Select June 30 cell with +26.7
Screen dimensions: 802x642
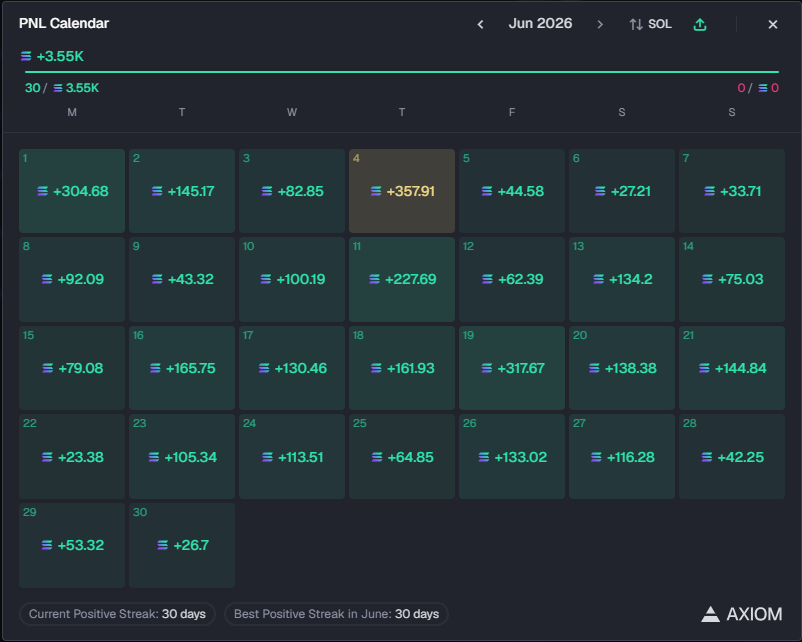182,545
